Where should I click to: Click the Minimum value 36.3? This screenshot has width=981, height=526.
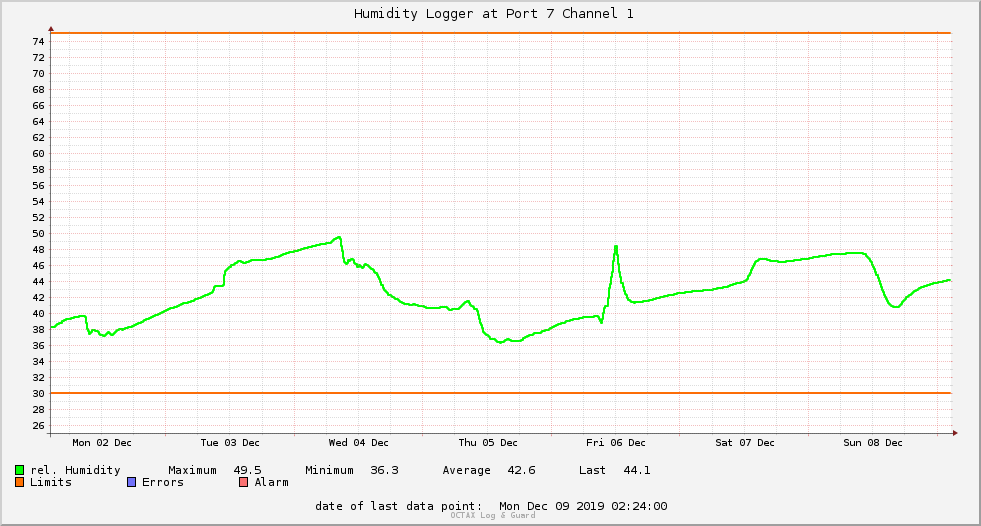click(384, 470)
